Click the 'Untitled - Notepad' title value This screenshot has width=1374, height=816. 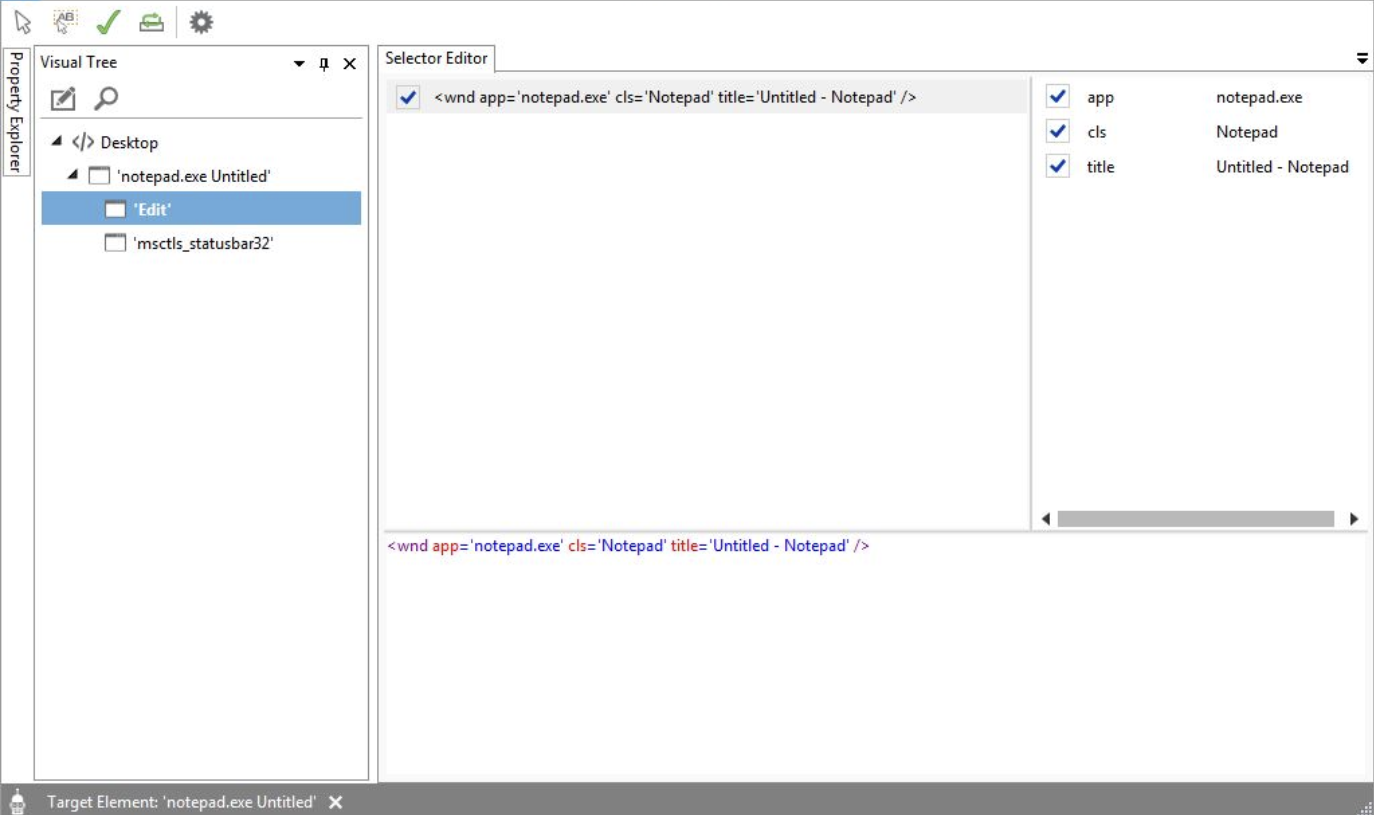1282,167
